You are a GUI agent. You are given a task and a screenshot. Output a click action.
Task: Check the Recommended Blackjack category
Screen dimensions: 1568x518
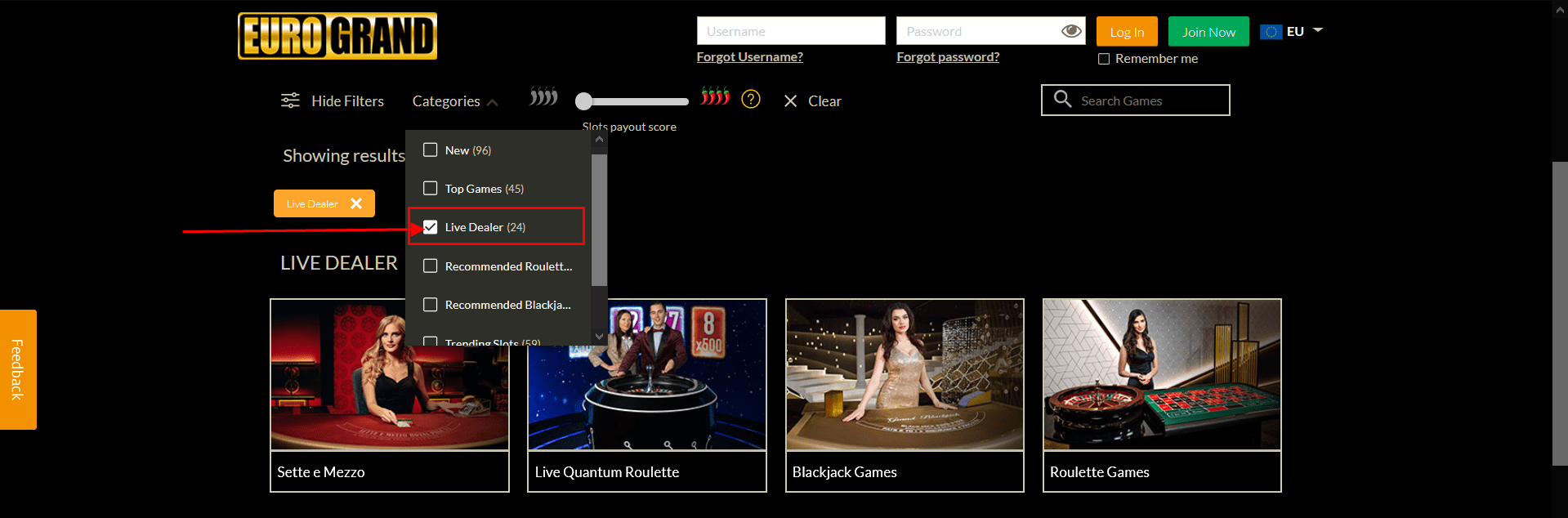(431, 304)
